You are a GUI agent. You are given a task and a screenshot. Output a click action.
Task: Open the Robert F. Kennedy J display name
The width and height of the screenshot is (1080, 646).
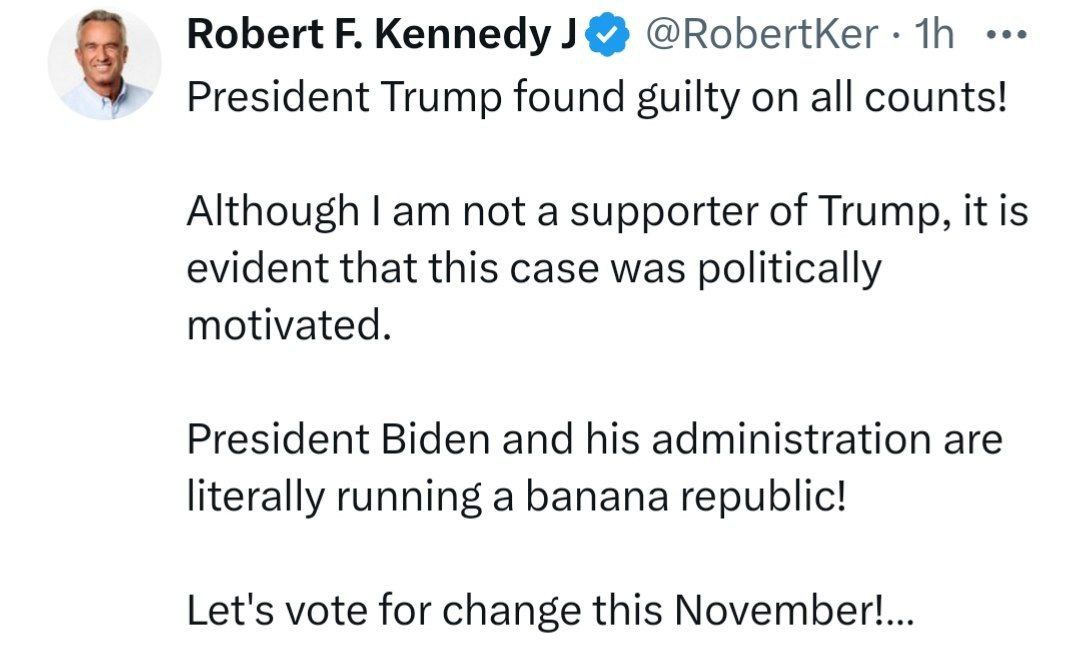pyautogui.click(x=382, y=36)
